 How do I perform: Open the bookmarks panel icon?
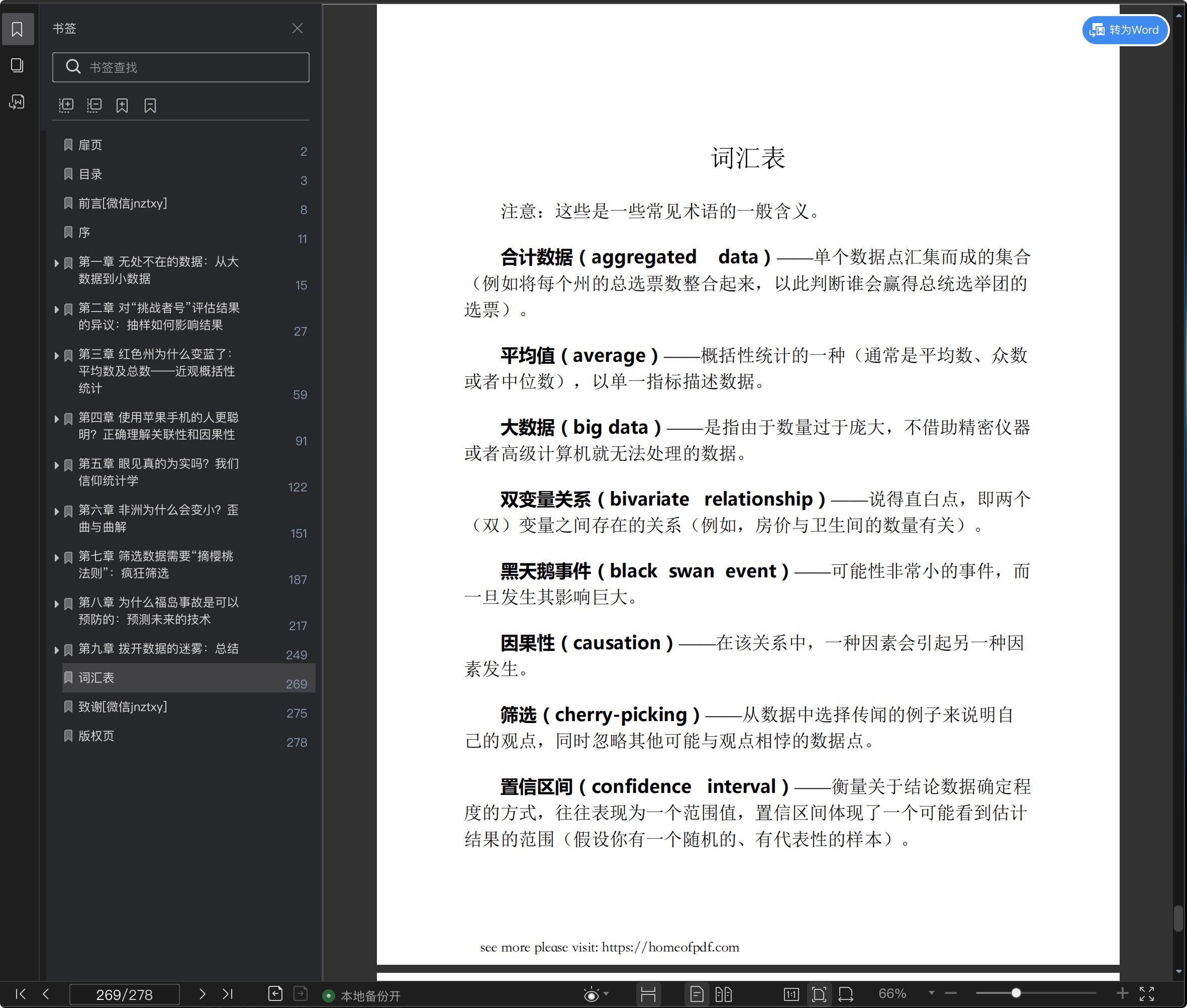point(18,29)
